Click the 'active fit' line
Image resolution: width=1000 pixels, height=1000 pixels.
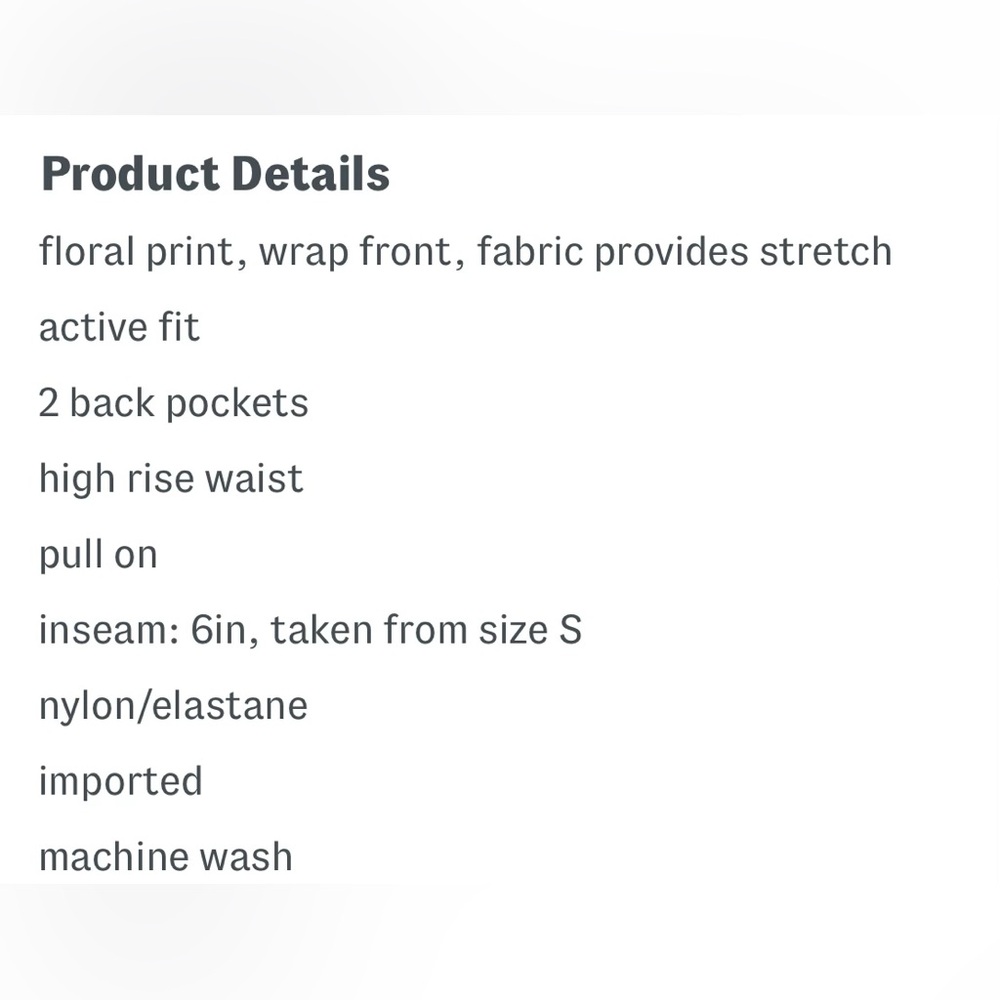119,327
